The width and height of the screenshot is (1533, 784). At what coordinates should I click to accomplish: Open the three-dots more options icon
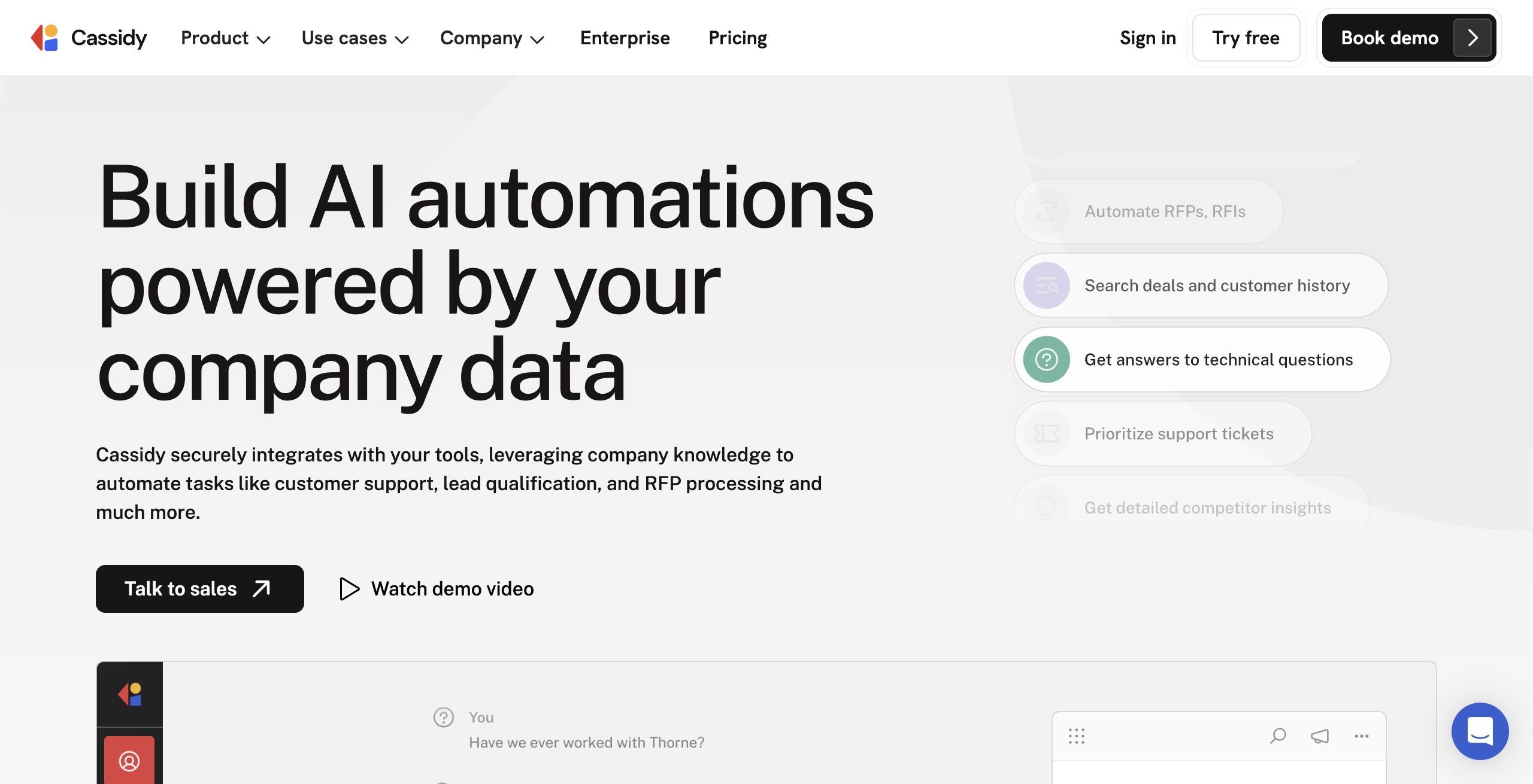(1361, 736)
